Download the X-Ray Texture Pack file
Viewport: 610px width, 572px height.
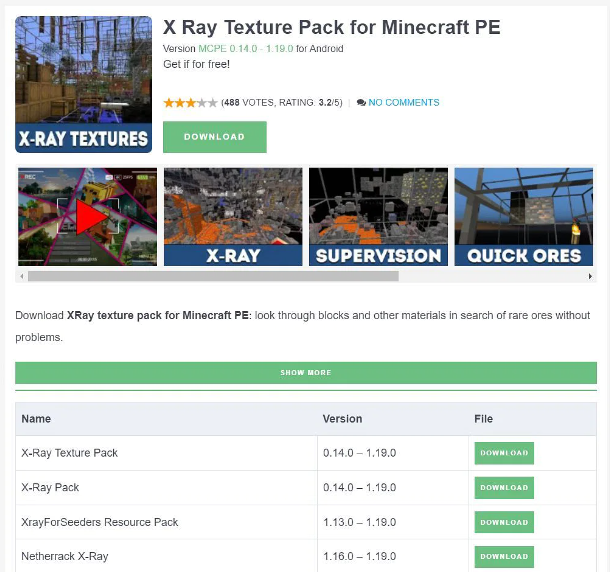tap(504, 453)
